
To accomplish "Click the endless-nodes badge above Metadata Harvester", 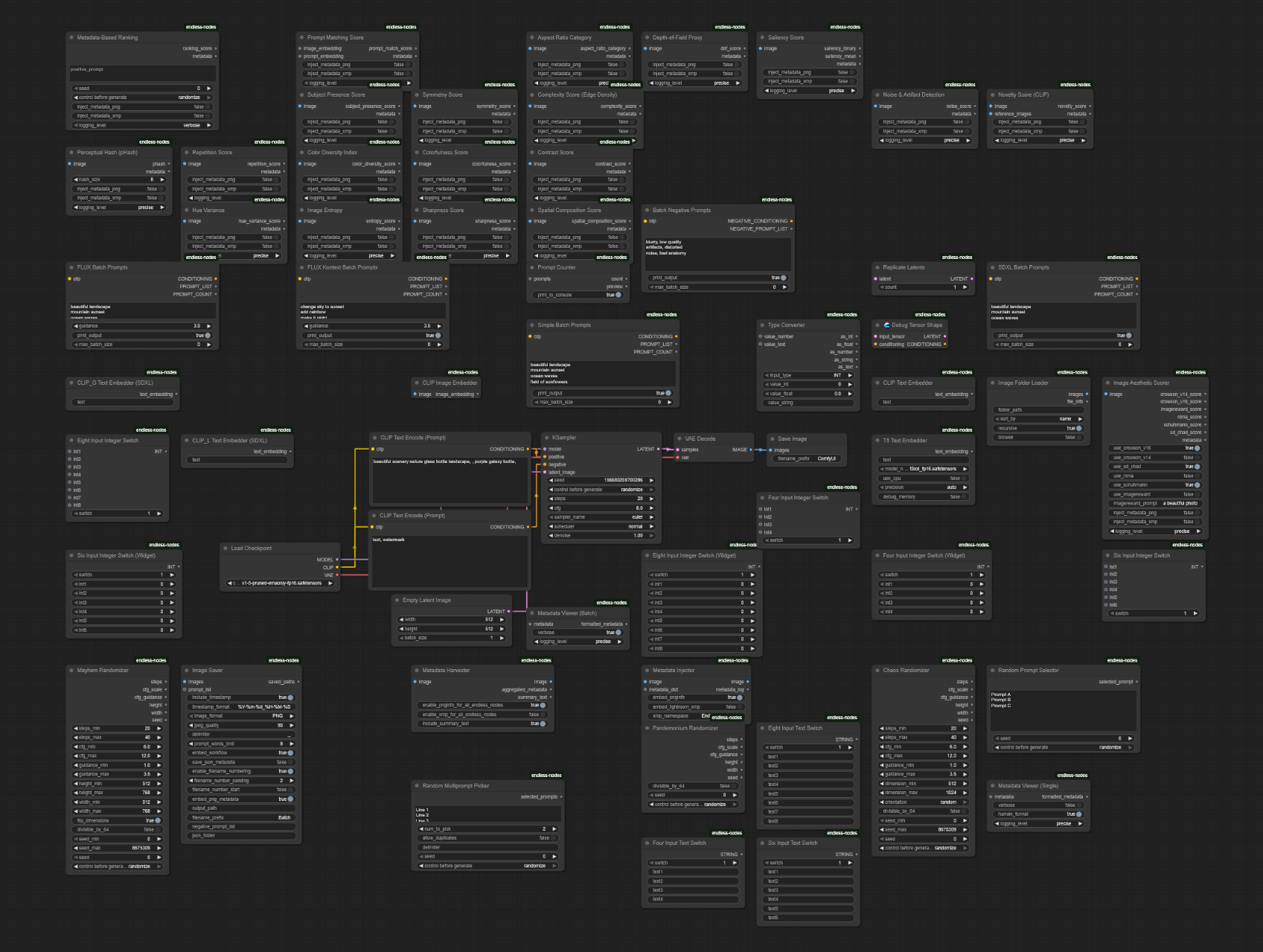I will click(536, 660).
